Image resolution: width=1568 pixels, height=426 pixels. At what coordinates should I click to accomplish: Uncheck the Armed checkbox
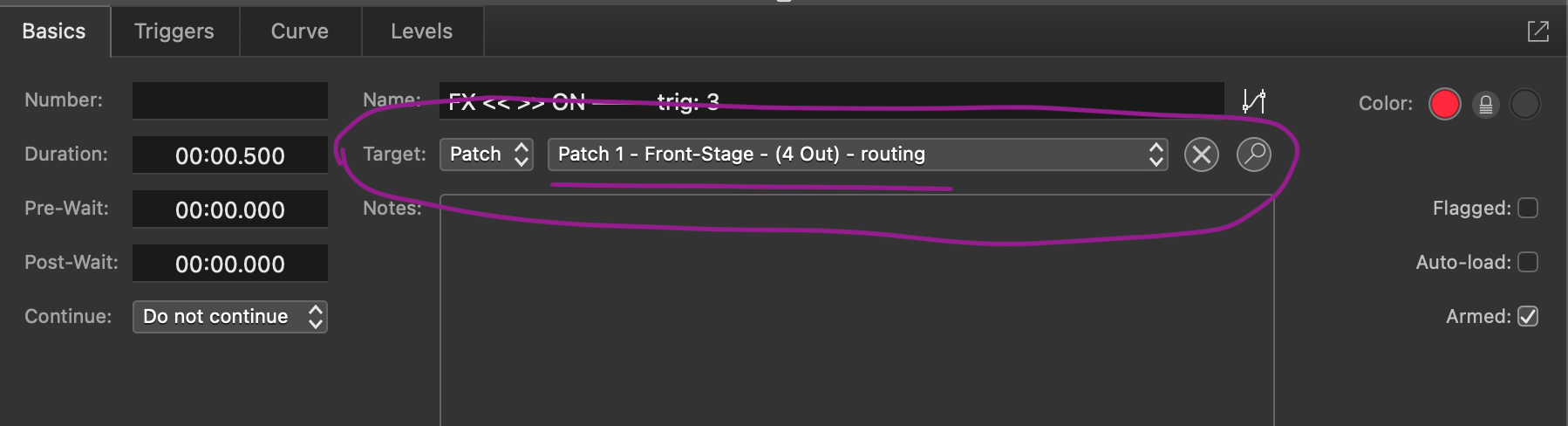[x=1528, y=316]
